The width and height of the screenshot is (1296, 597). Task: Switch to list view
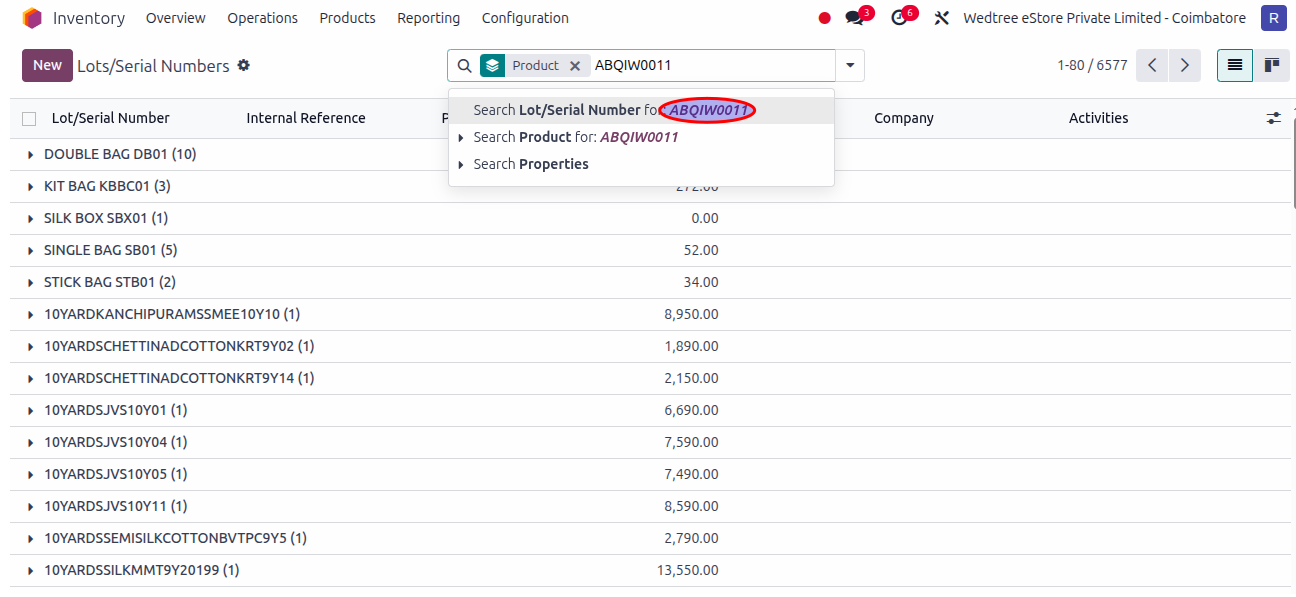tap(1235, 65)
